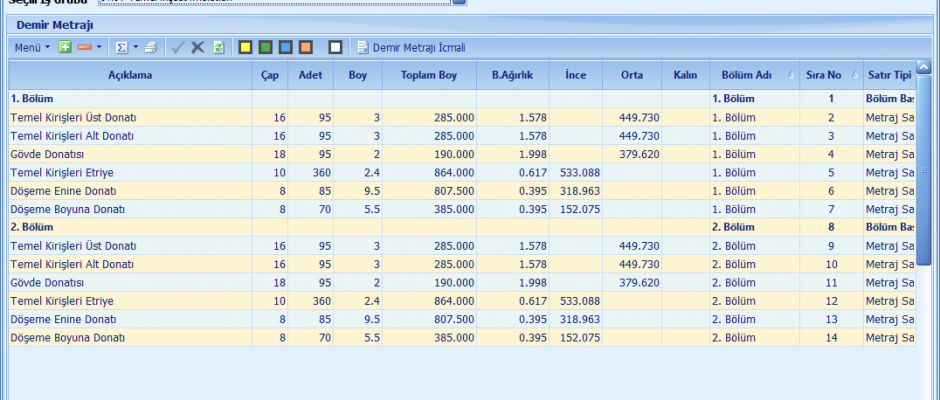
Task: Click the sigma sum icon
Action: pos(120,47)
